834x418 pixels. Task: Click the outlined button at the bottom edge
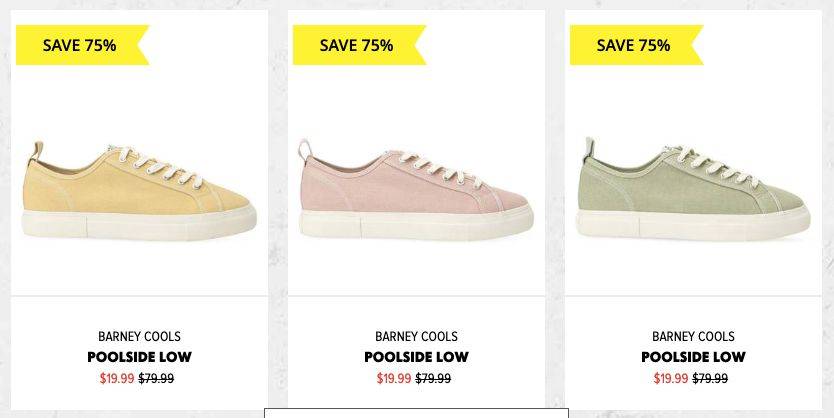coord(416,413)
